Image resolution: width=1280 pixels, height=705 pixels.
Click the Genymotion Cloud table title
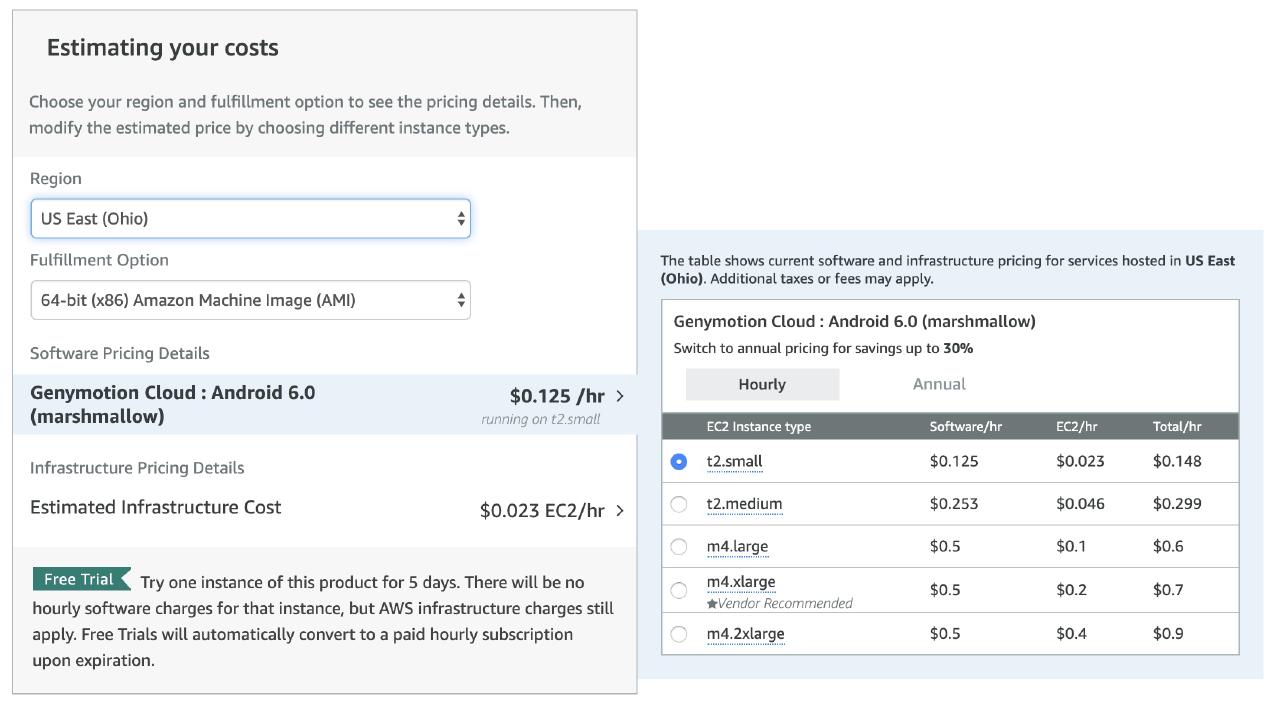(855, 322)
